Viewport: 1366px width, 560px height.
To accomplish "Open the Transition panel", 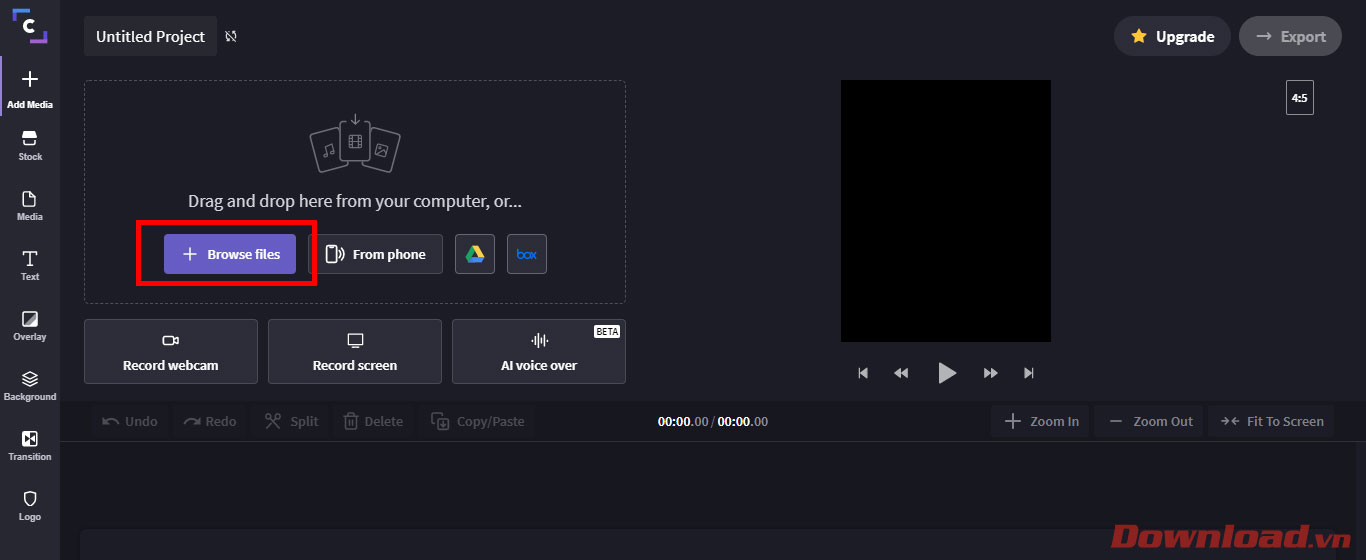I will (x=30, y=445).
